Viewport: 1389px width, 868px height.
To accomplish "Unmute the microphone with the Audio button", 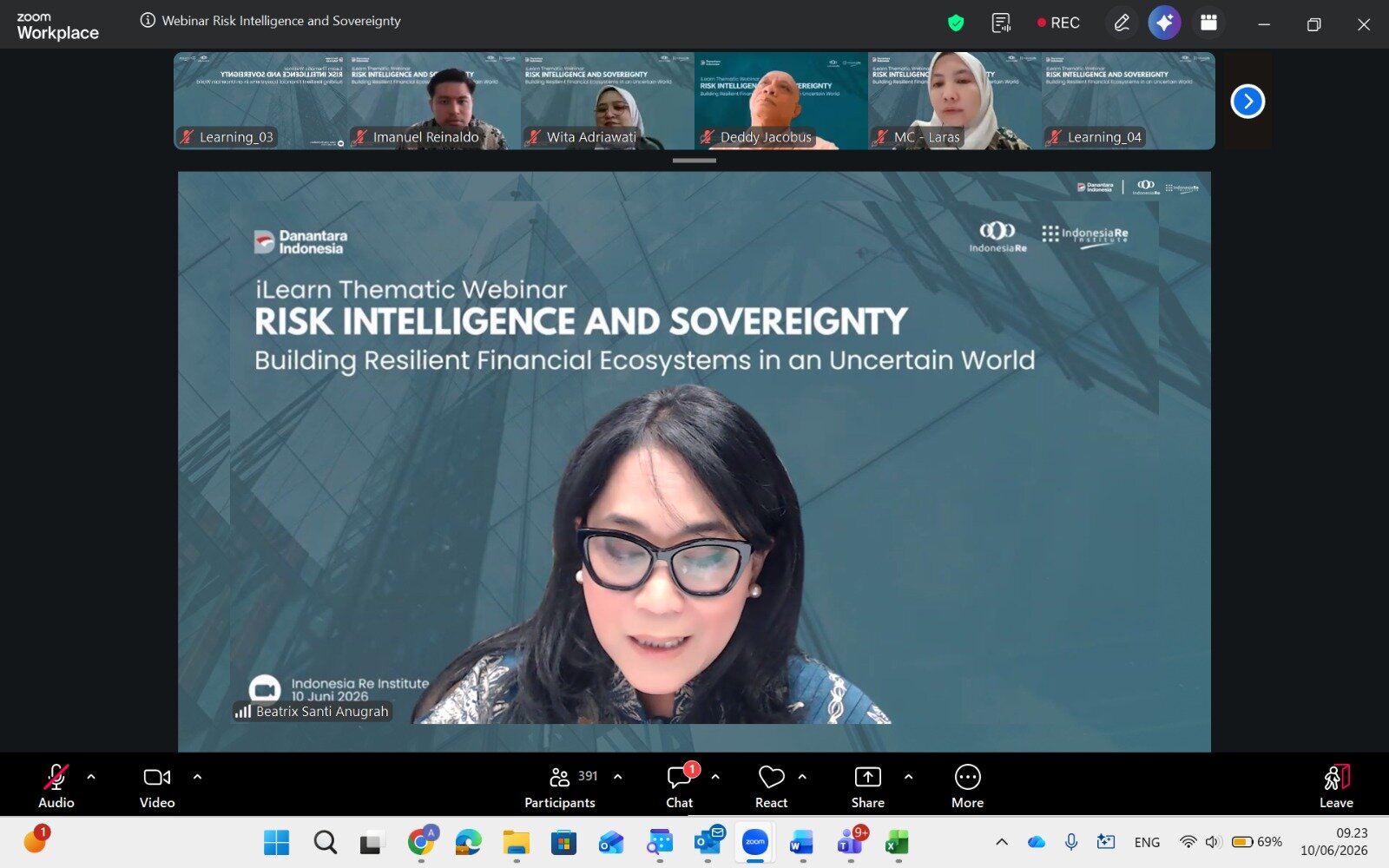I will point(56,786).
